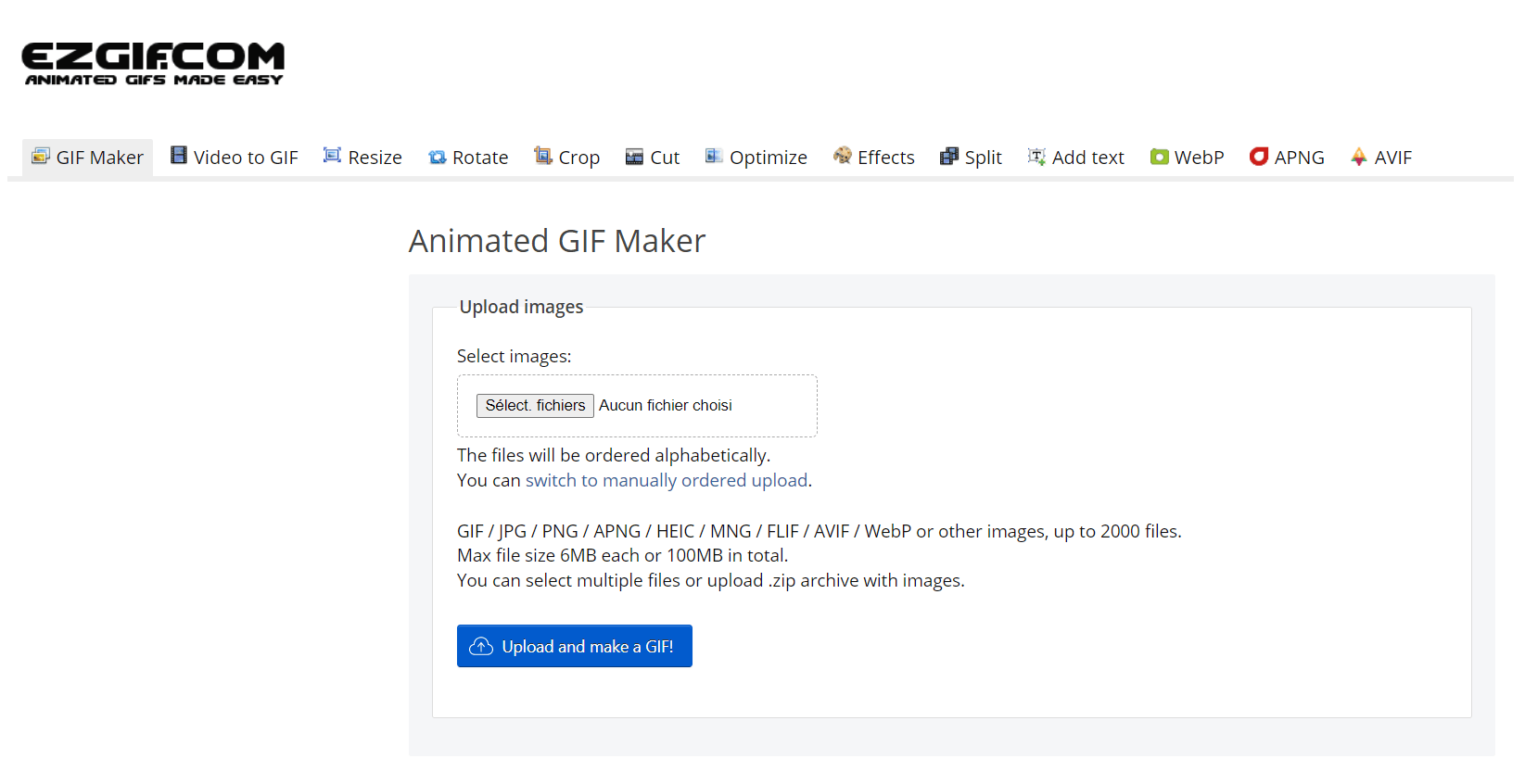Click the Optimize icon
Image resolution: width=1525 pixels, height=784 pixels.
[714, 156]
